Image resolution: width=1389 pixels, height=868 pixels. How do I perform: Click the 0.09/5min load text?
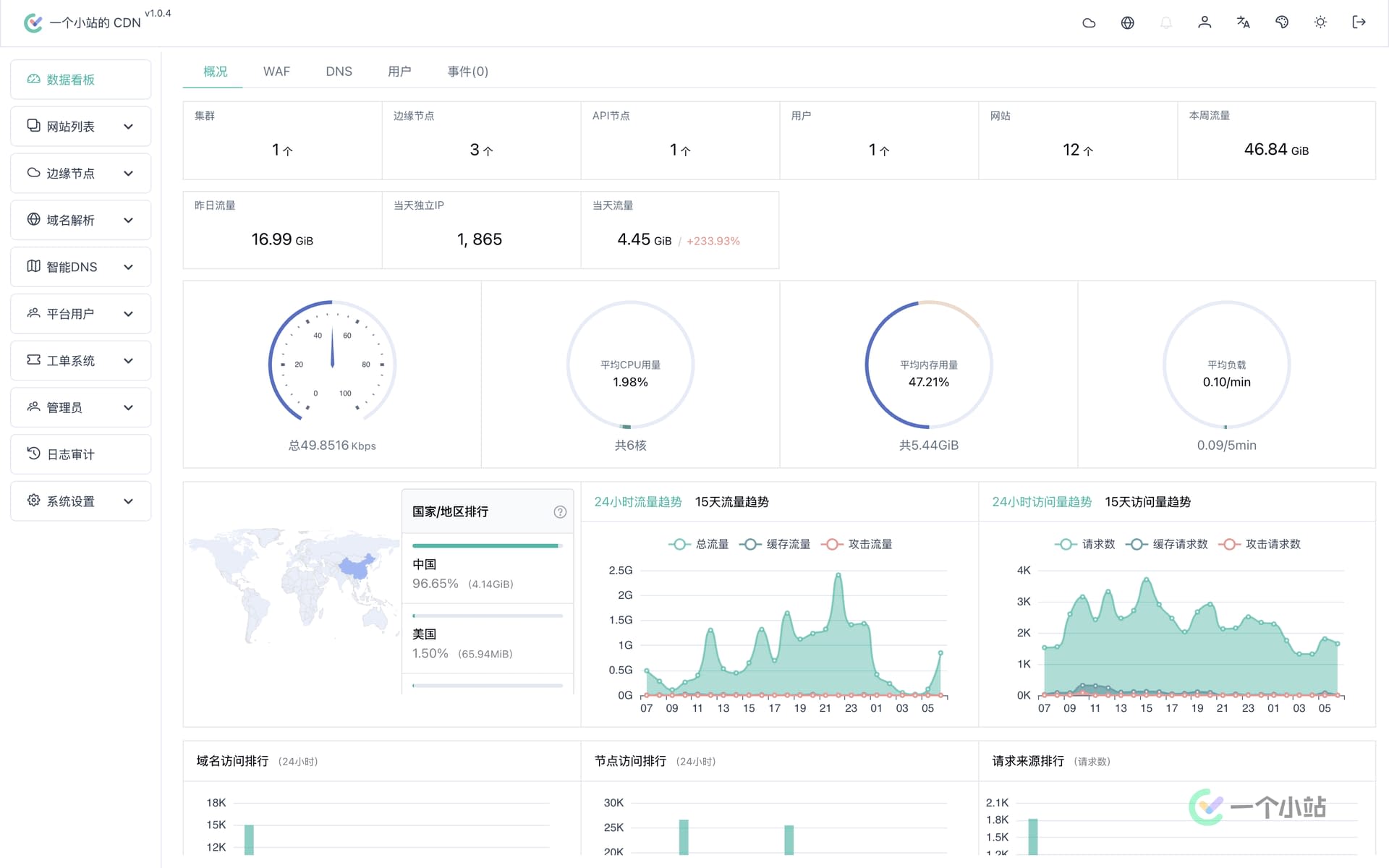[1226, 446]
